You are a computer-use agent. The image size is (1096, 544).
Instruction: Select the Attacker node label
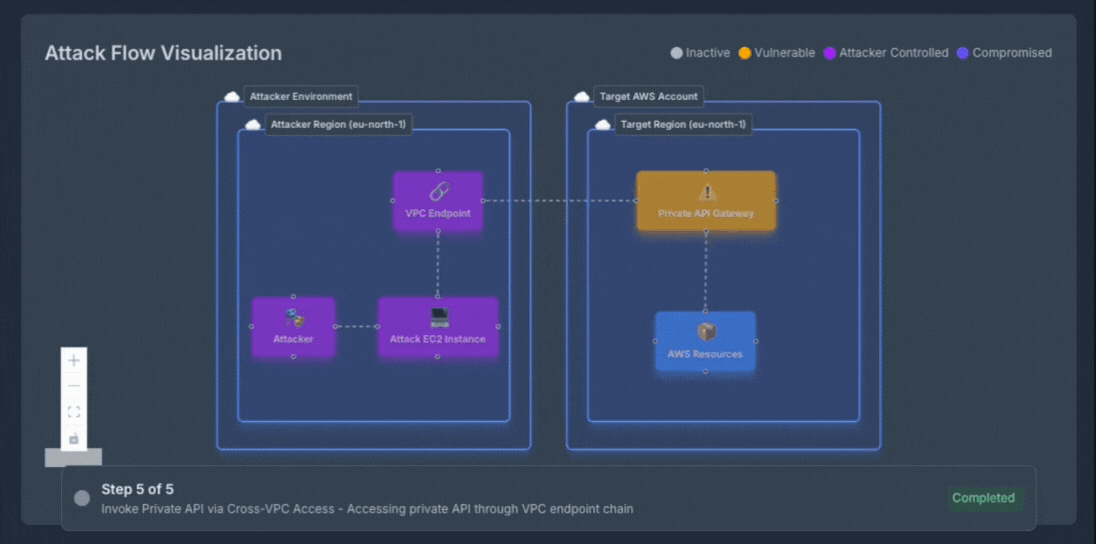[x=294, y=339]
